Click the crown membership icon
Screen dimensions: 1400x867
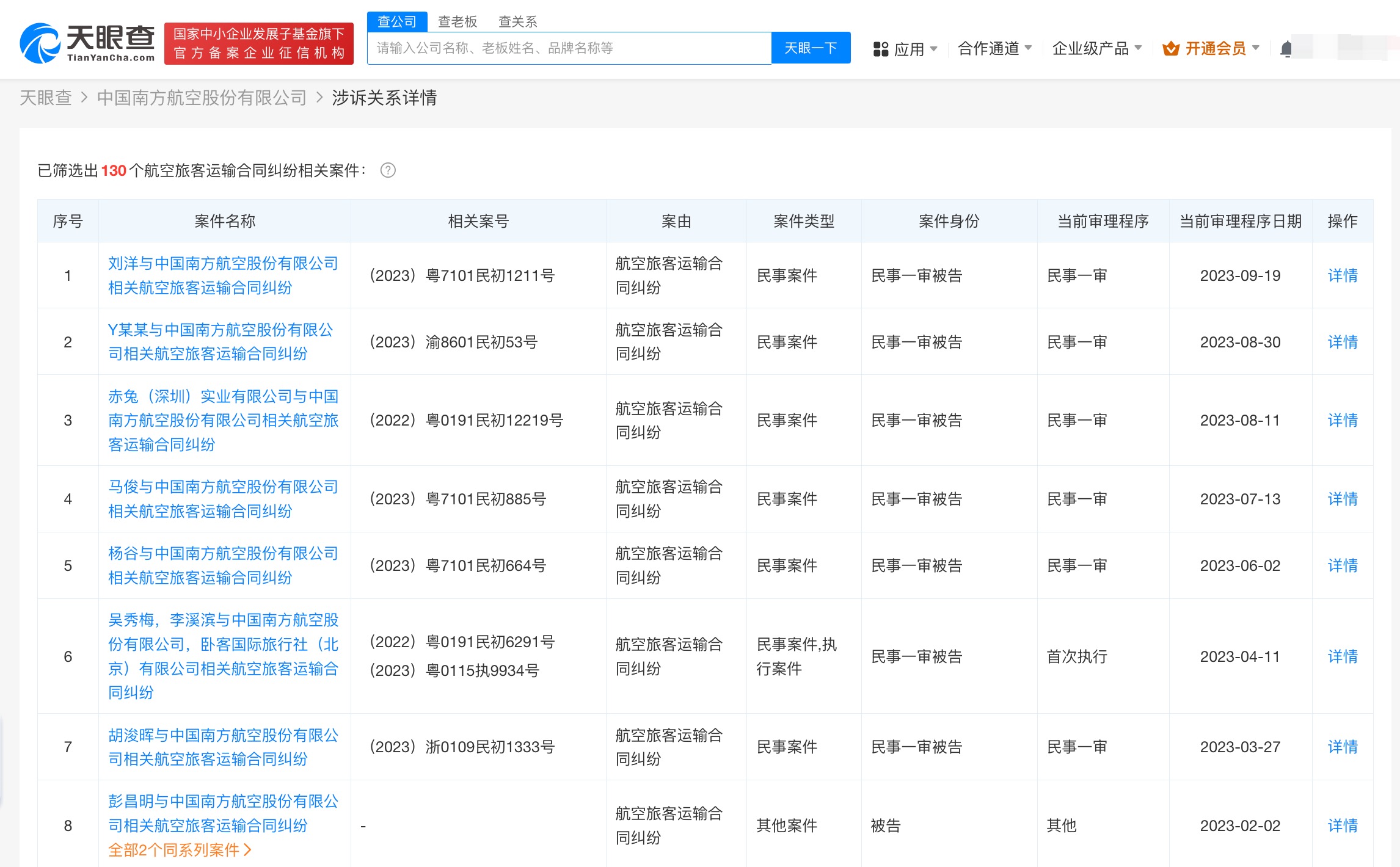1170,48
